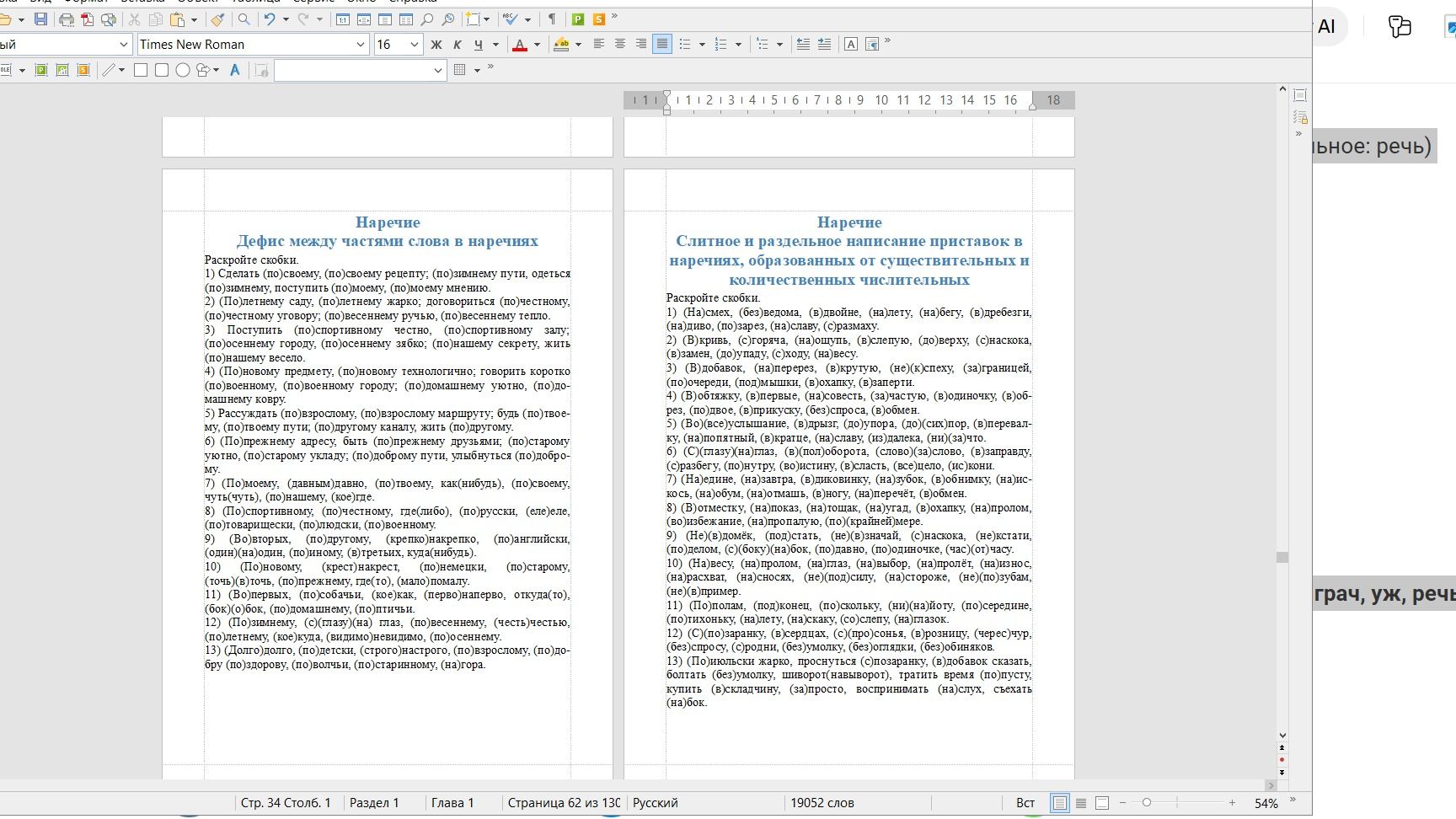Set the zoom to 1:1 scale

pos(343,19)
